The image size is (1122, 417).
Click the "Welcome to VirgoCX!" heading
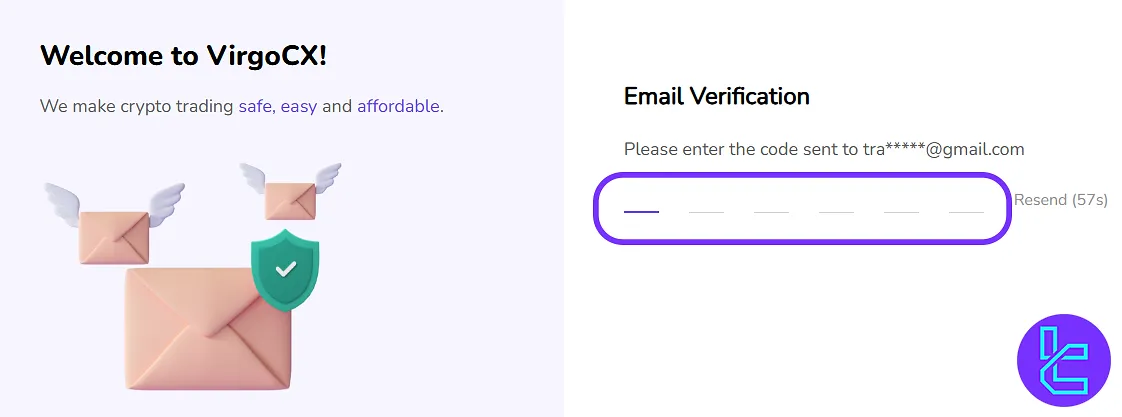click(x=184, y=57)
